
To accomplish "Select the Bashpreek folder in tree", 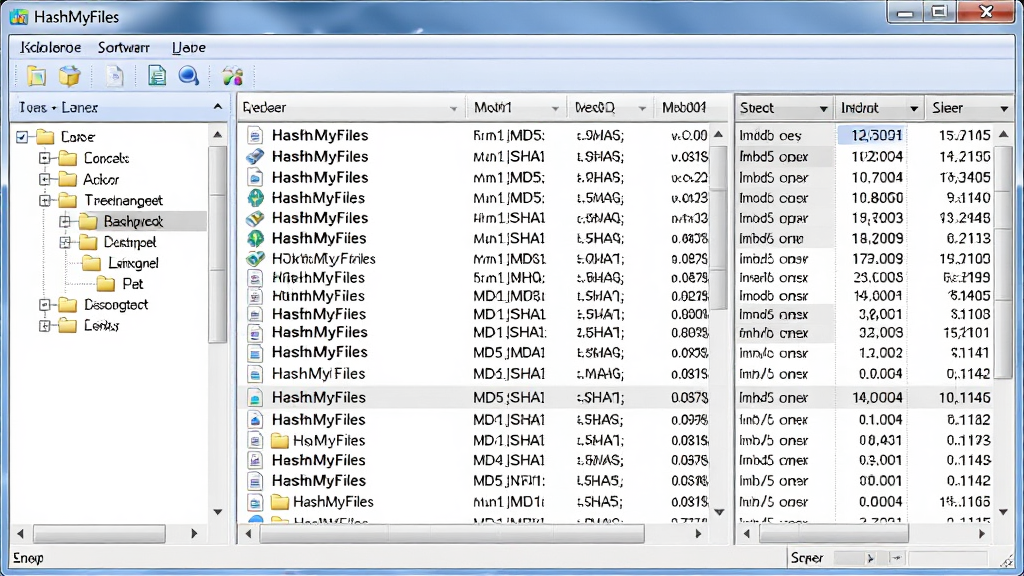I will [x=133, y=221].
